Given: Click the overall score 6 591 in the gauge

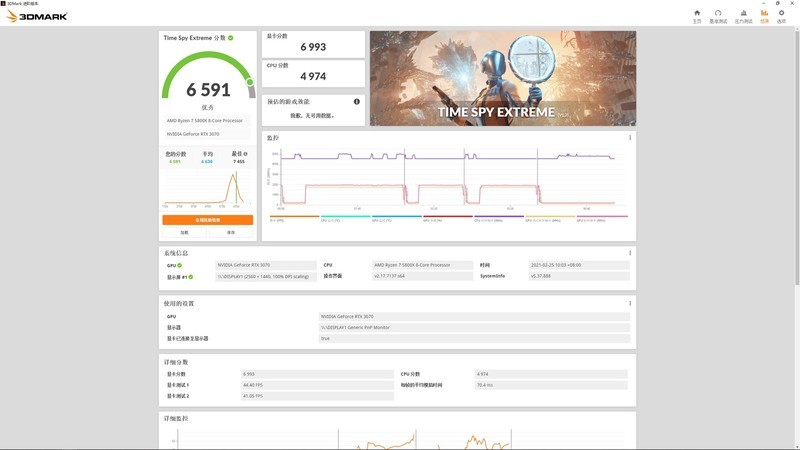Looking at the screenshot, I should coord(208,90).
